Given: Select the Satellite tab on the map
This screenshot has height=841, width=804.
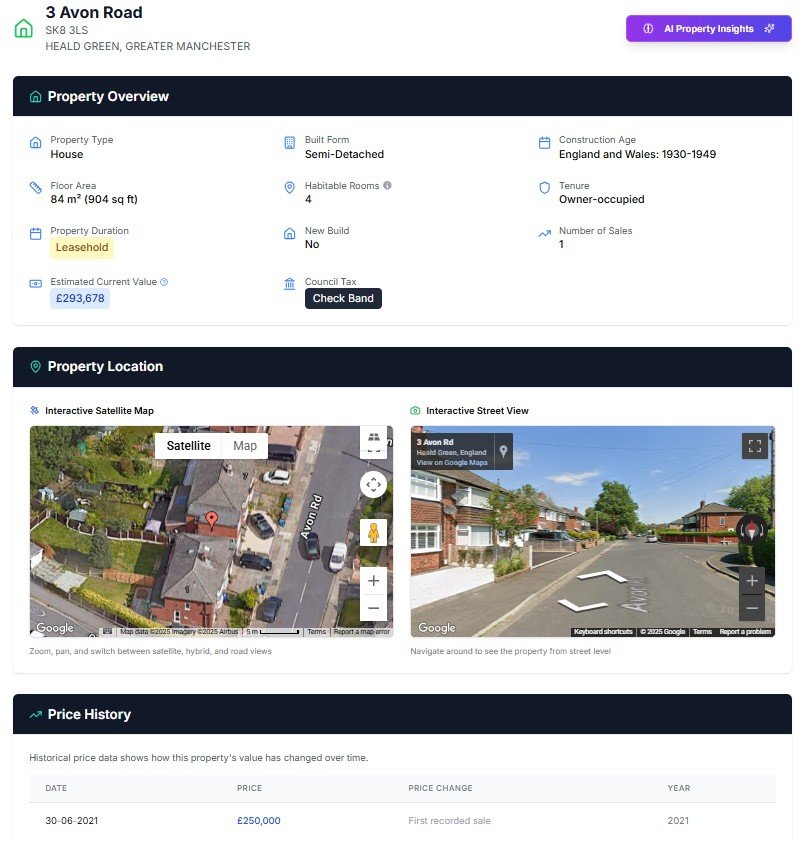Looking at the screenshot, I should (189, 446).
